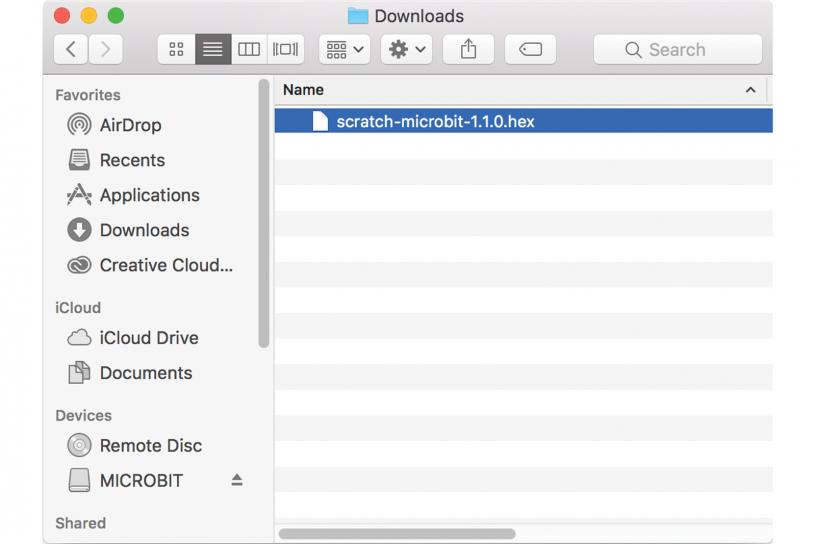Open AirDrop in the sidebar
Viewport: 816px width, 544px height.
(130, 125)
